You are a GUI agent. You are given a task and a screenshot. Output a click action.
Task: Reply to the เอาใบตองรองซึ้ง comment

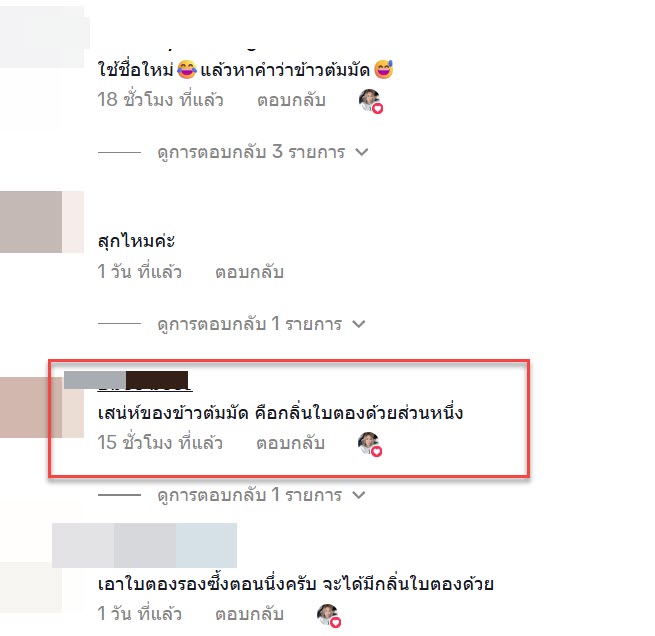[x=249, y=614]
